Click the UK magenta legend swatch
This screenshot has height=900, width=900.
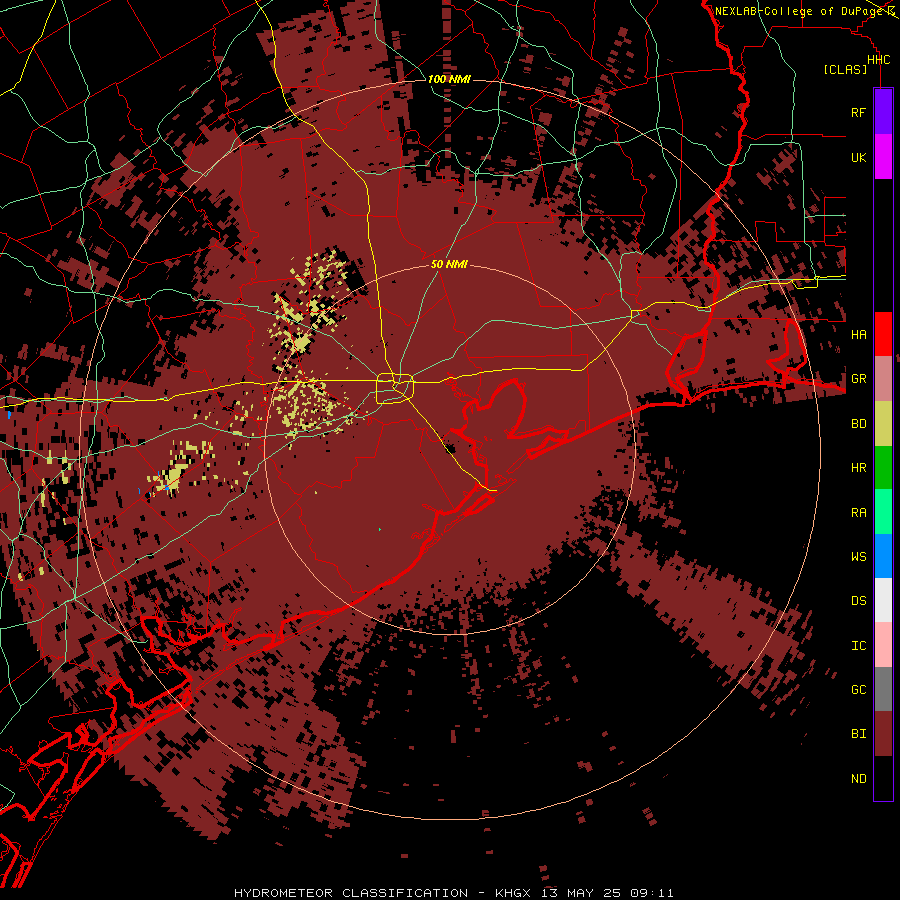pyautogui.click(x=883, y=157)
